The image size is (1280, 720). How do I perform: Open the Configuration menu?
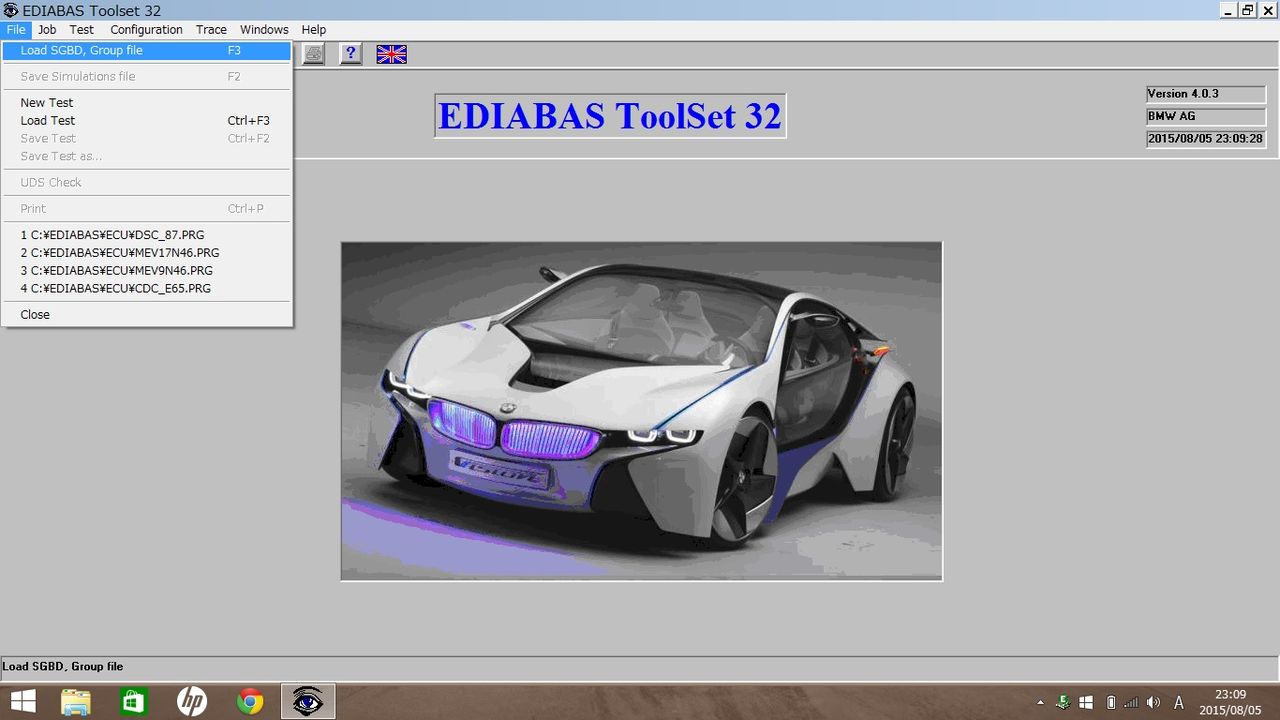click(146, 30)
